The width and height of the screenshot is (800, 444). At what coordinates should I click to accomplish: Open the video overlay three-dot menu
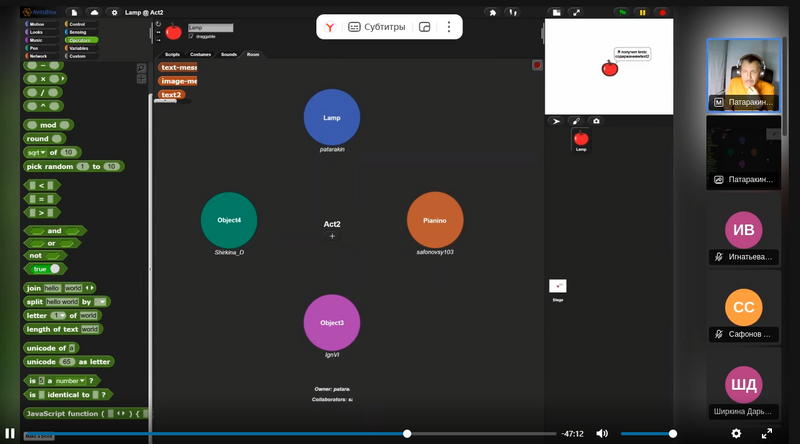point(447,27)
